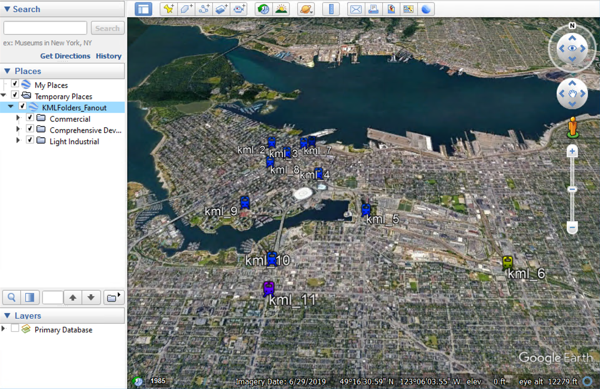Screen dimensions: 600x389
Task: Collapse the KMLFolders_Fanout tree node
Action: click(x=11, y=106)
